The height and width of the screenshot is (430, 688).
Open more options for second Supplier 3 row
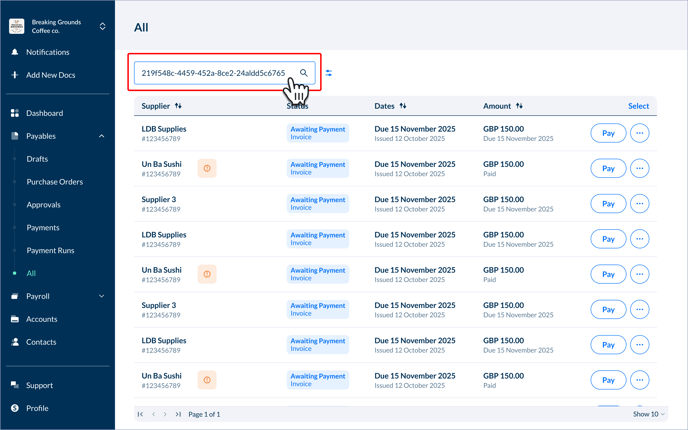pyautogui.click(x=640, y=310)
